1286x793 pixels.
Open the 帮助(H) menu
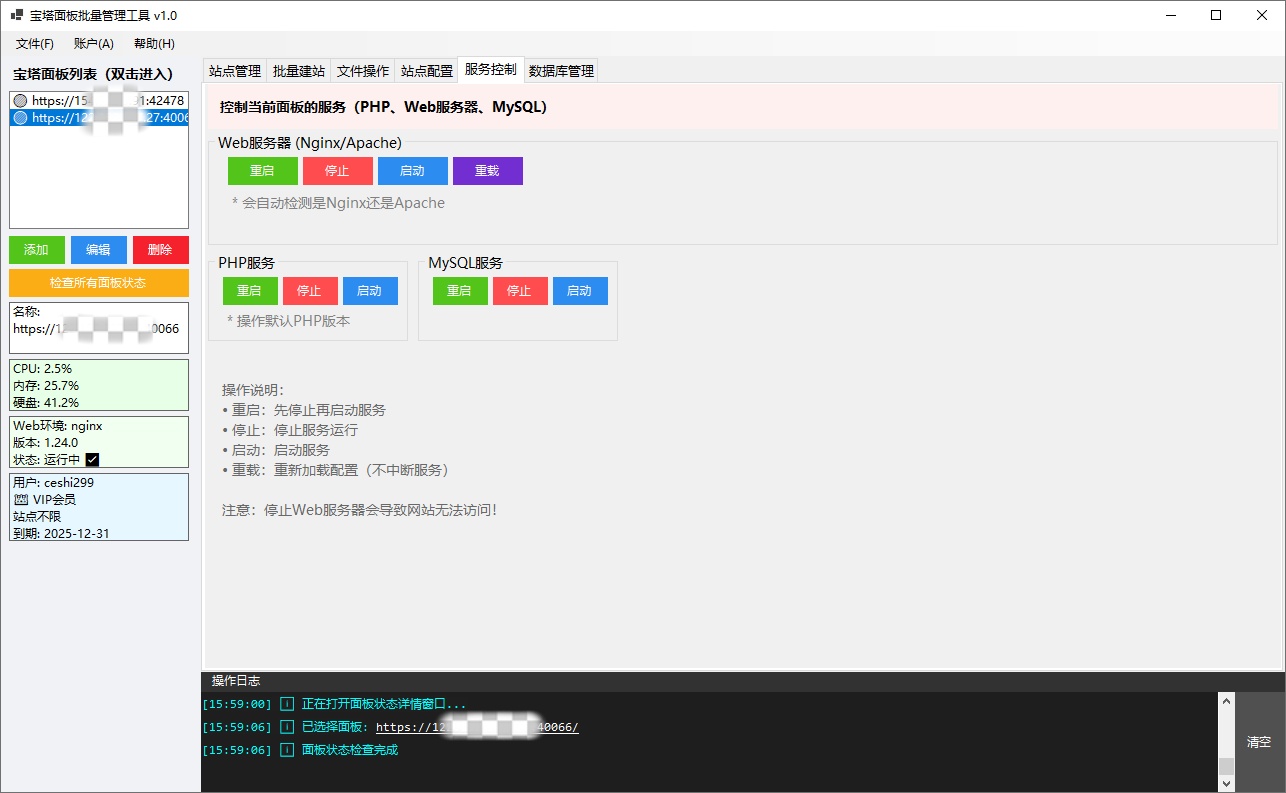click(x=154, y=44)
